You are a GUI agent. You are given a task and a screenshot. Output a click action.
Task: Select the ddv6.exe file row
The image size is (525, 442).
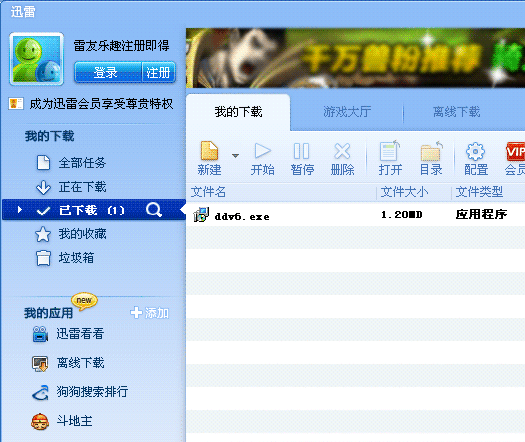pos(356,215)
